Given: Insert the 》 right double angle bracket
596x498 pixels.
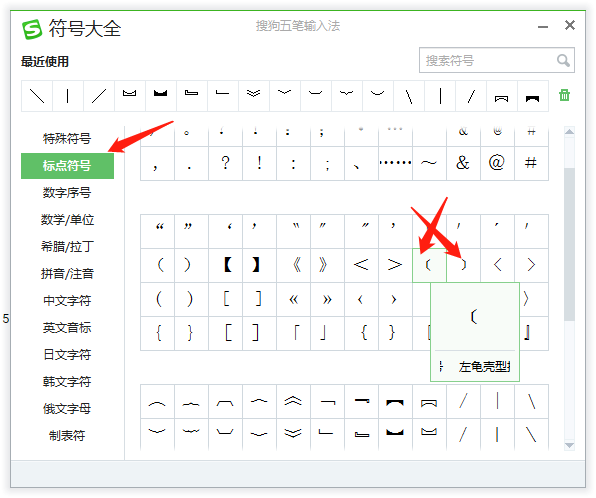Looking at the screenshot, I should (327, 265).
